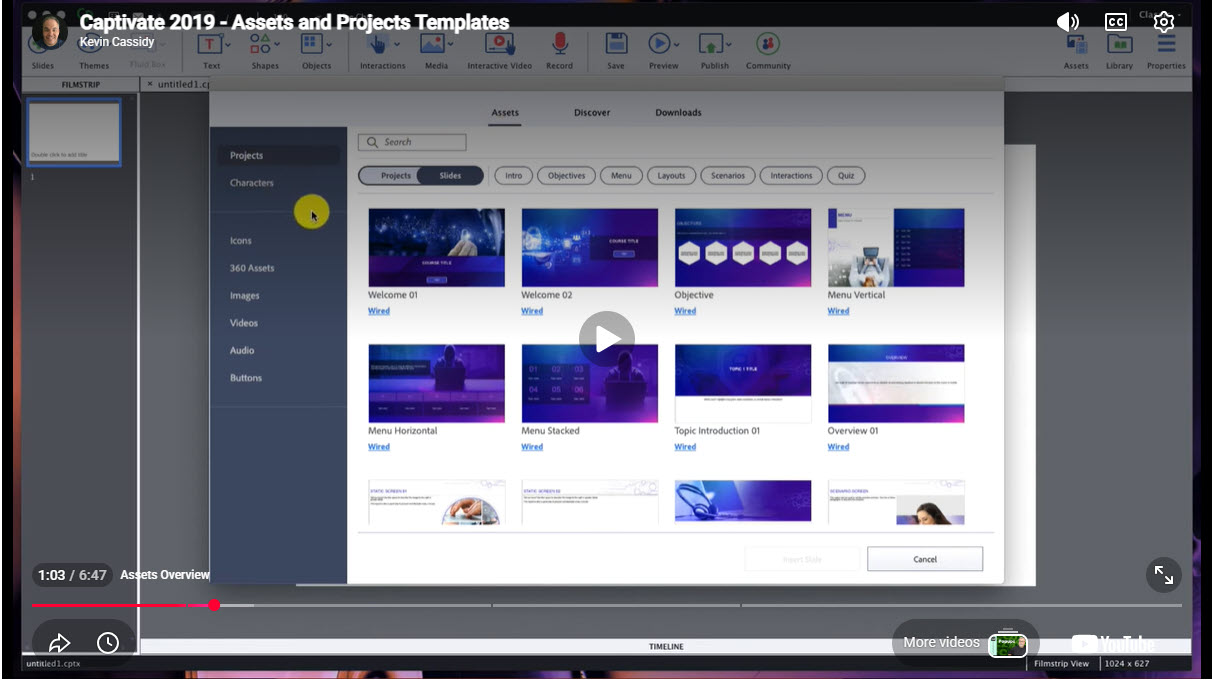
Task: Select Characters in the assets sidebar
Action: pyautogui.click(x=252, y=183)
